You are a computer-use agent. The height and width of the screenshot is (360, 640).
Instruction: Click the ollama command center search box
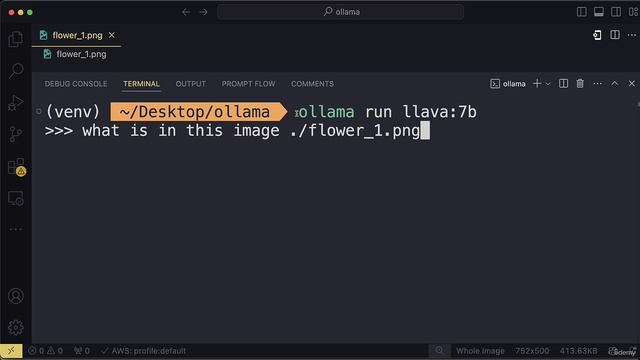[x=340, y=12]
